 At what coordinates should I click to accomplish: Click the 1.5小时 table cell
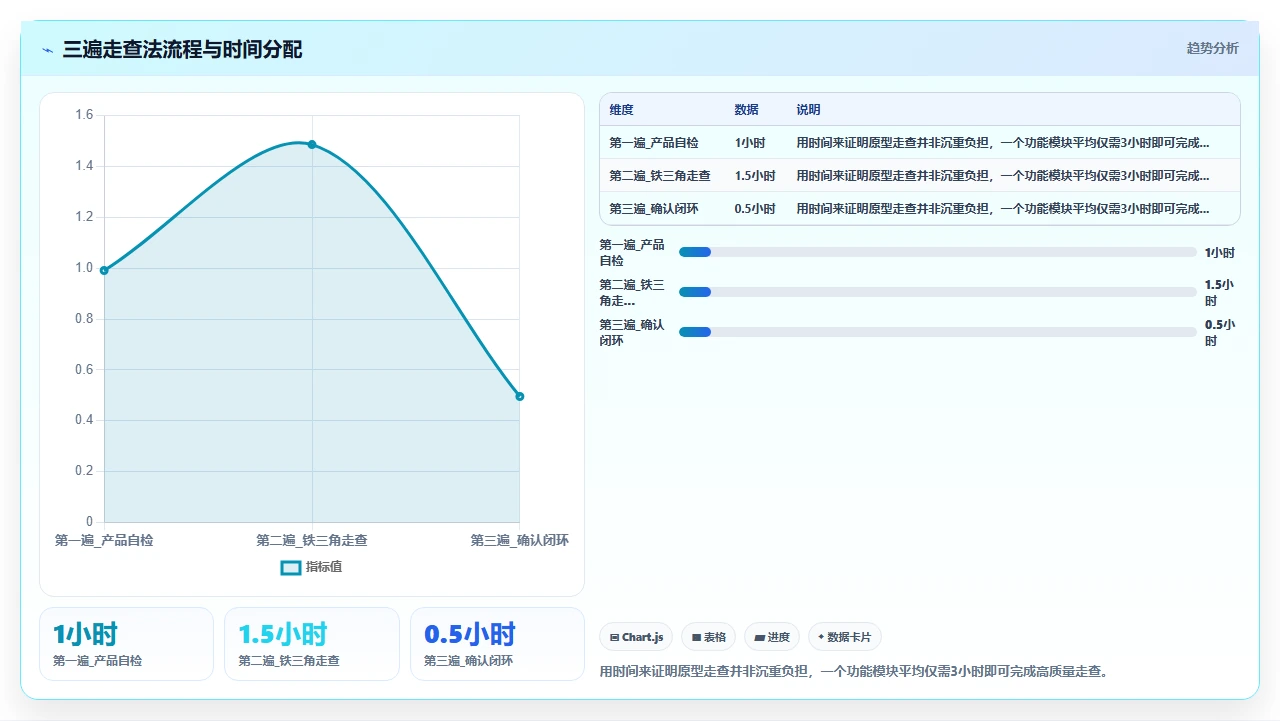click(755, 176)
